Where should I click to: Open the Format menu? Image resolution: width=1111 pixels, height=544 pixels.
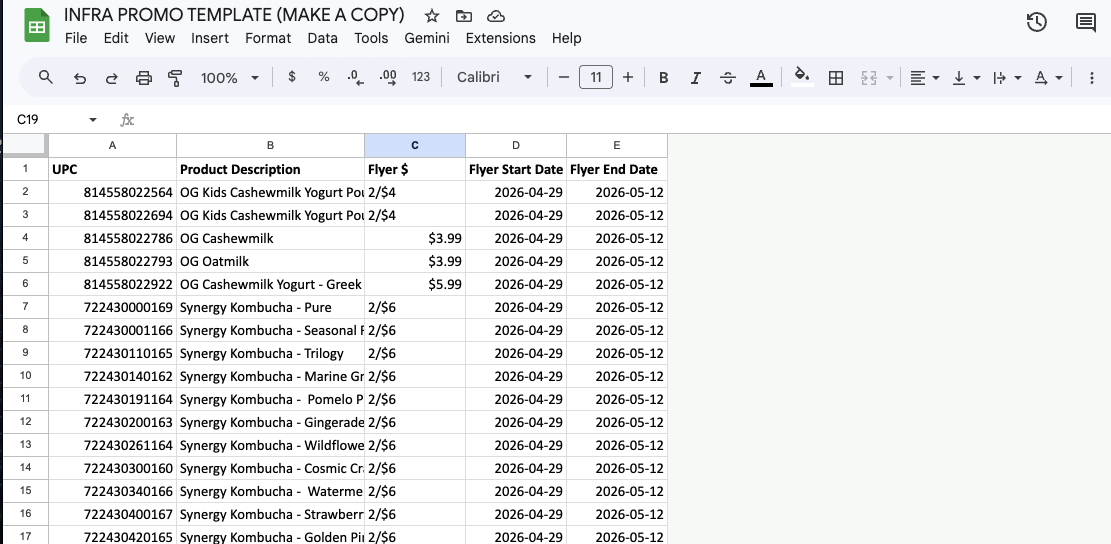[x=268, y=38]
